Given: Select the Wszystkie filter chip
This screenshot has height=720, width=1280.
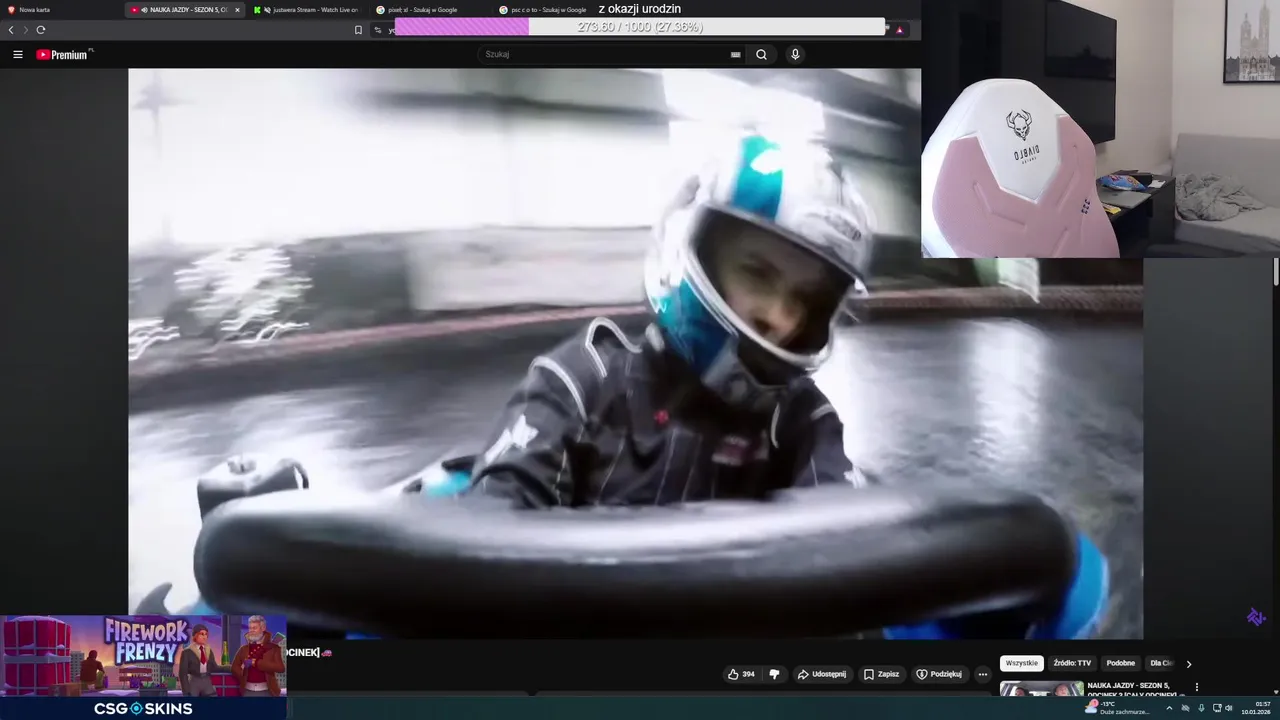Looking at the screenshot, I should pos(1022,663).
